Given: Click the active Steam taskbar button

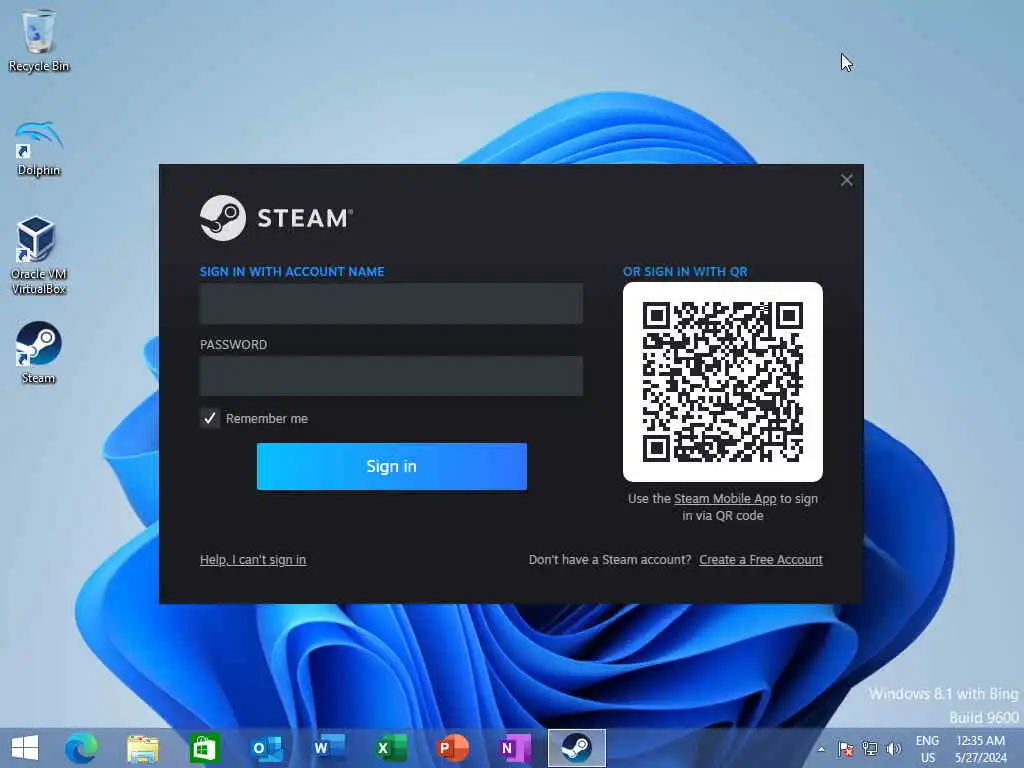Looking at the screenshot, I should (577, 748).
